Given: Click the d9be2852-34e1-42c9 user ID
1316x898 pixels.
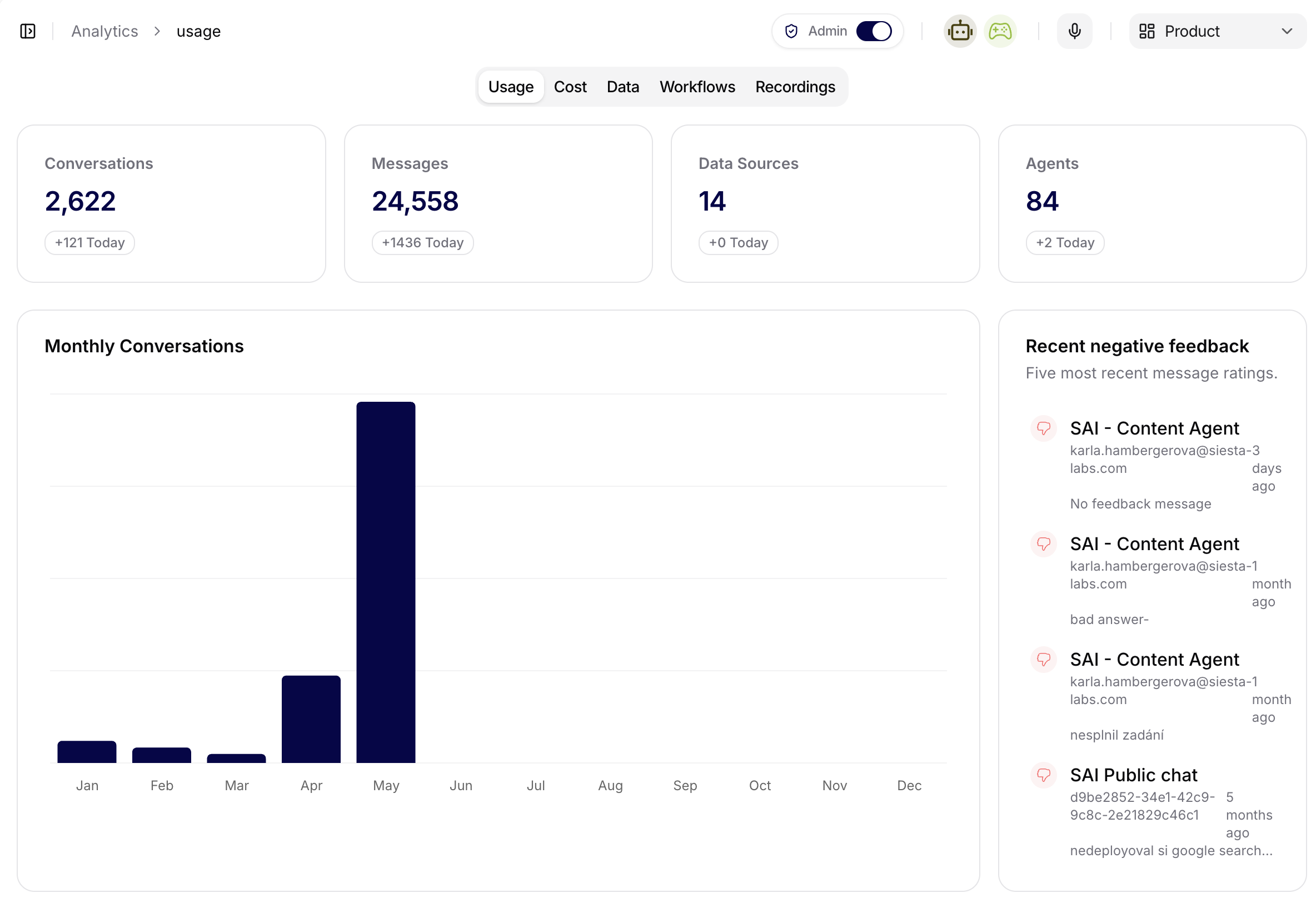Looking at the screenshot, I should pos(1141,806).
